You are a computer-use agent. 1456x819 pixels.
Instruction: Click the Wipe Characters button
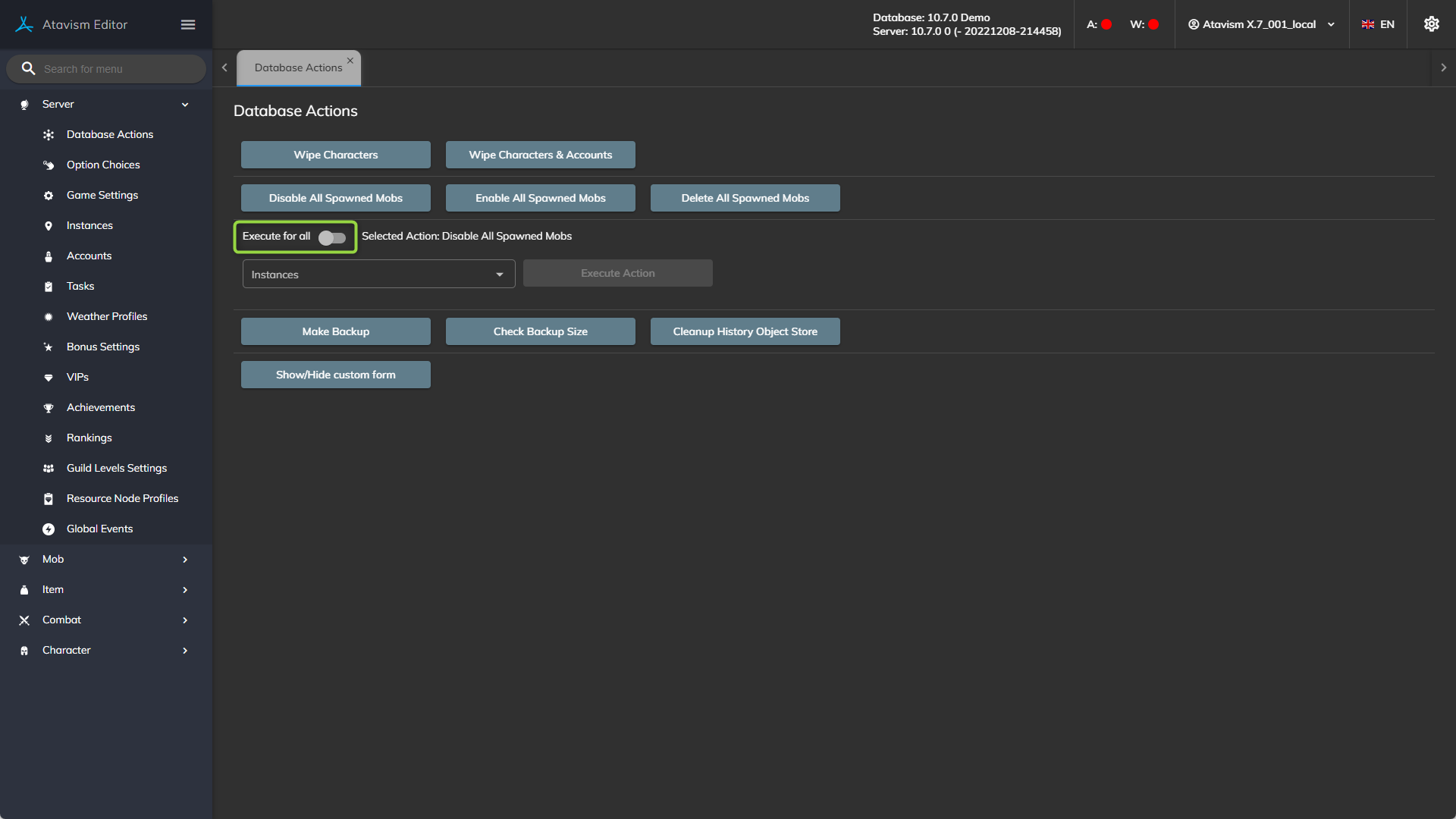tap(335, 155)
